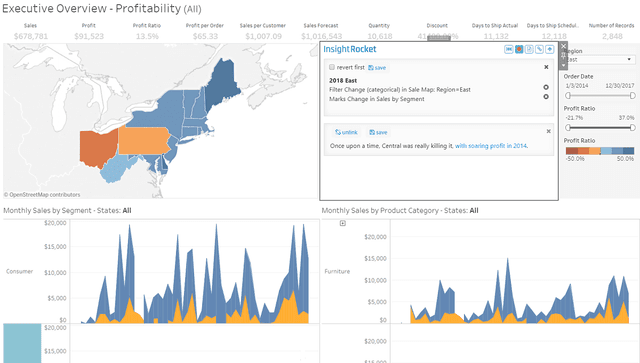Screen dimensions: 640x363
Task: Click the pin icon on panel side handle
Action: 564,56
